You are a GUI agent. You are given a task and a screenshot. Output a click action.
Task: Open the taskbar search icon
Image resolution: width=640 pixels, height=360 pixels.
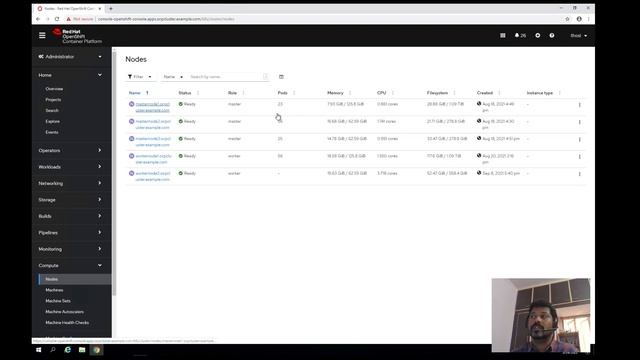pyautogui.click(x=53, y=350)
